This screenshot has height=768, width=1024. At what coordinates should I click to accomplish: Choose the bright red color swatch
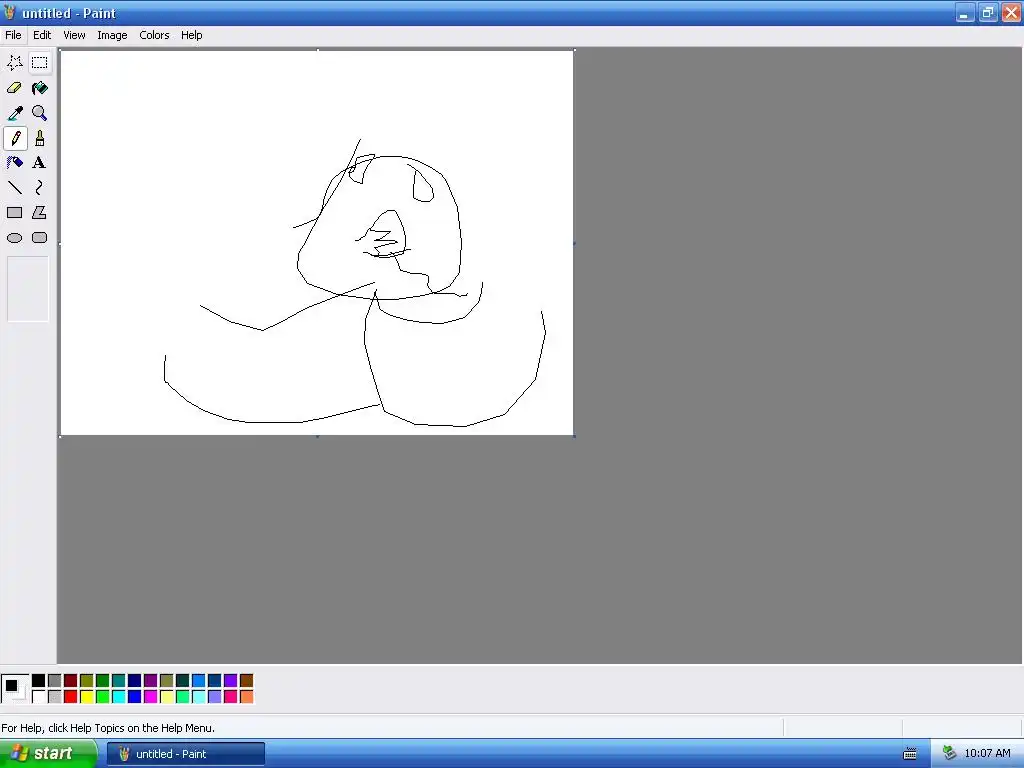[x=71, y=697]
